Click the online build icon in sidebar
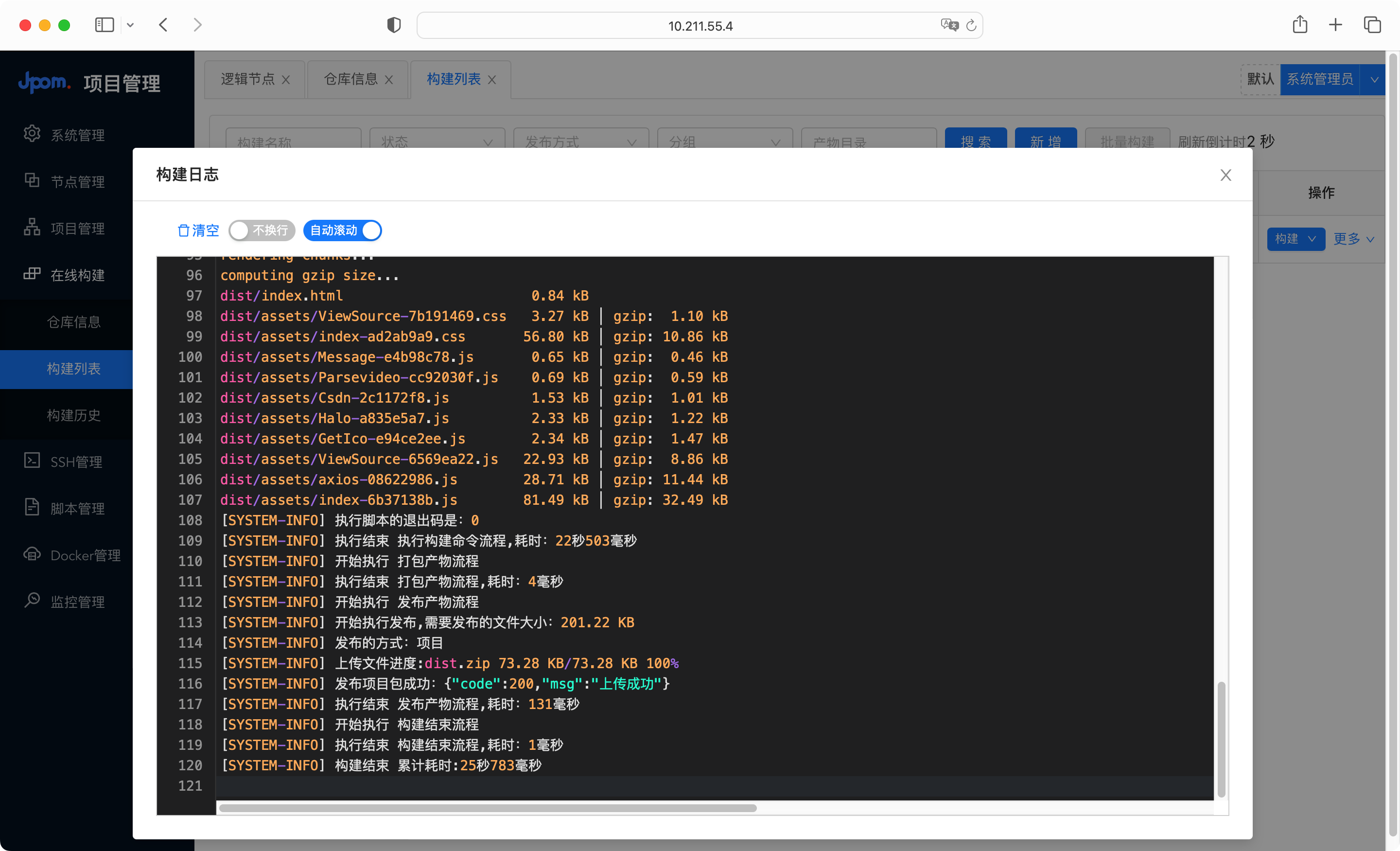1400x851 pixels. pos(32,273)
